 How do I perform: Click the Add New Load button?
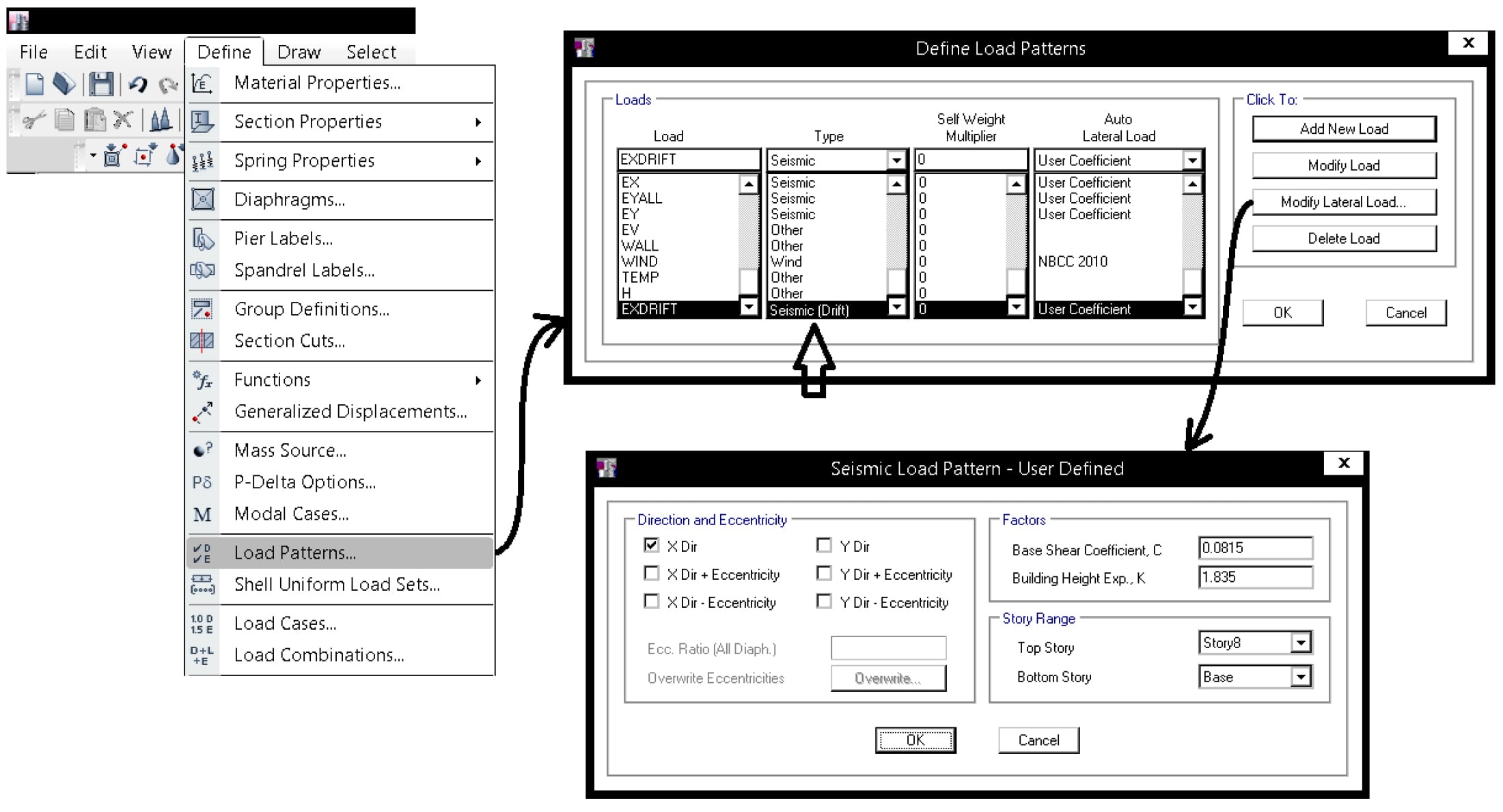click(1344, 128)
